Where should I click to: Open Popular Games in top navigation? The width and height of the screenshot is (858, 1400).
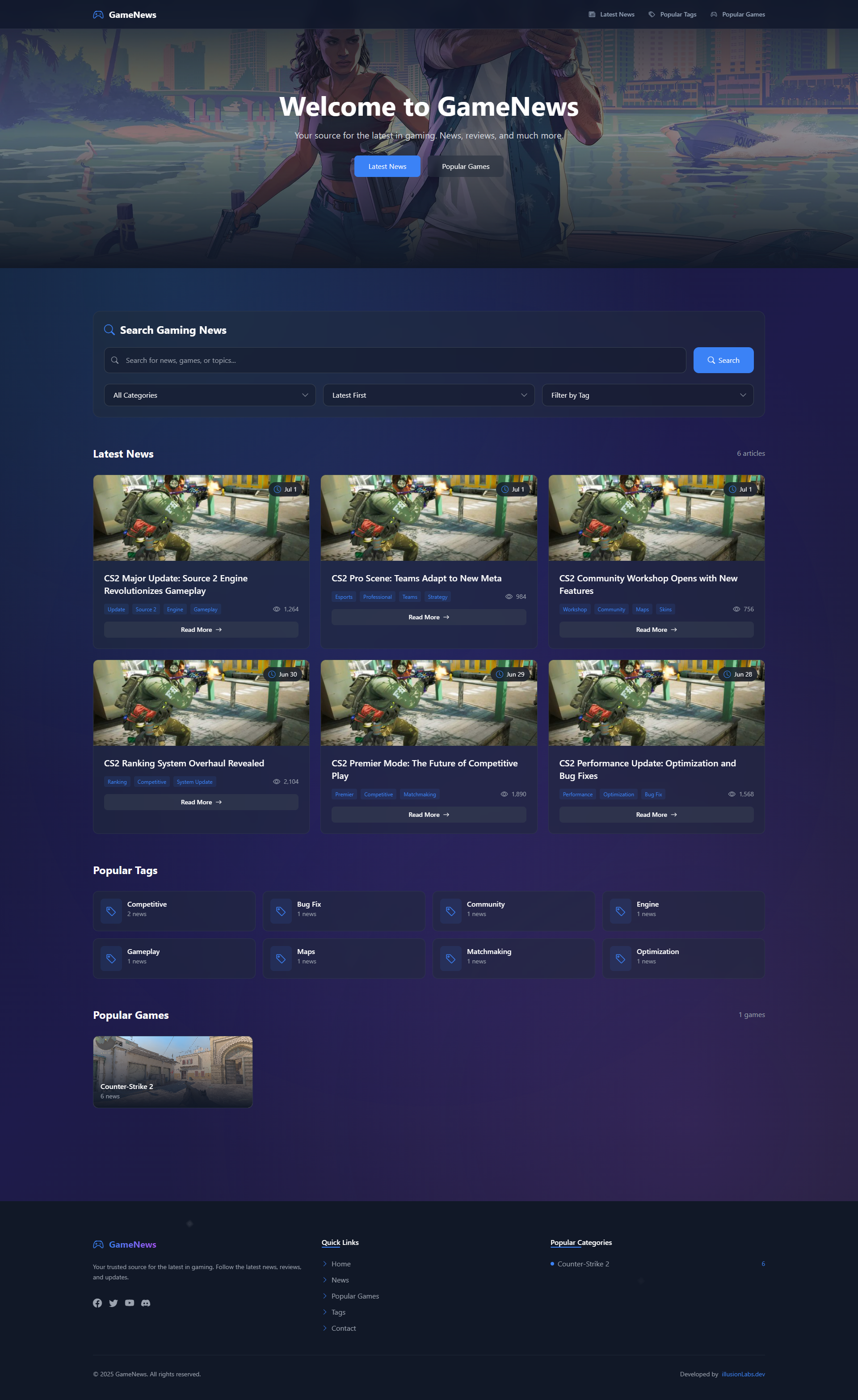[737, 15]
